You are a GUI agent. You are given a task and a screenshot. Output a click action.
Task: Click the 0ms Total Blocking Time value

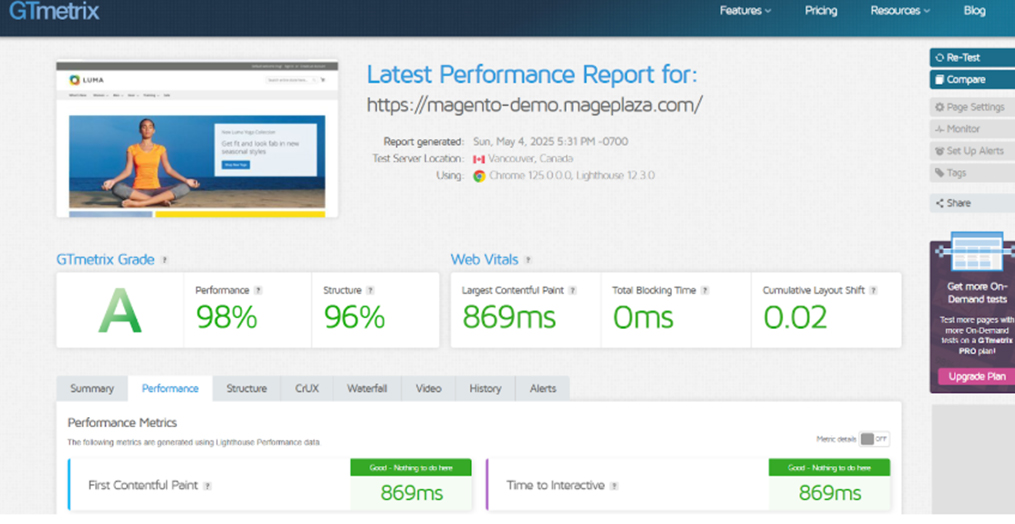pyautogui.click(x=643, y=317)
